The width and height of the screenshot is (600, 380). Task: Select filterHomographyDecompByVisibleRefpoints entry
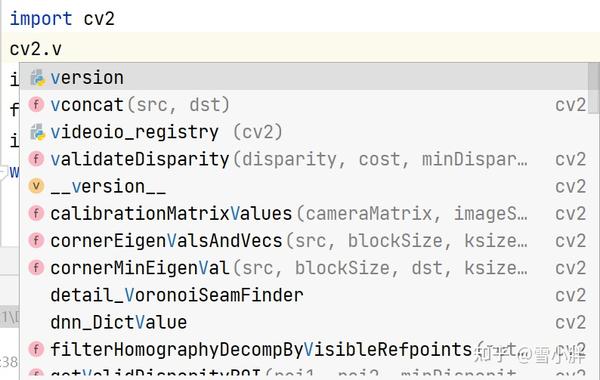click(x=304, y=349)
